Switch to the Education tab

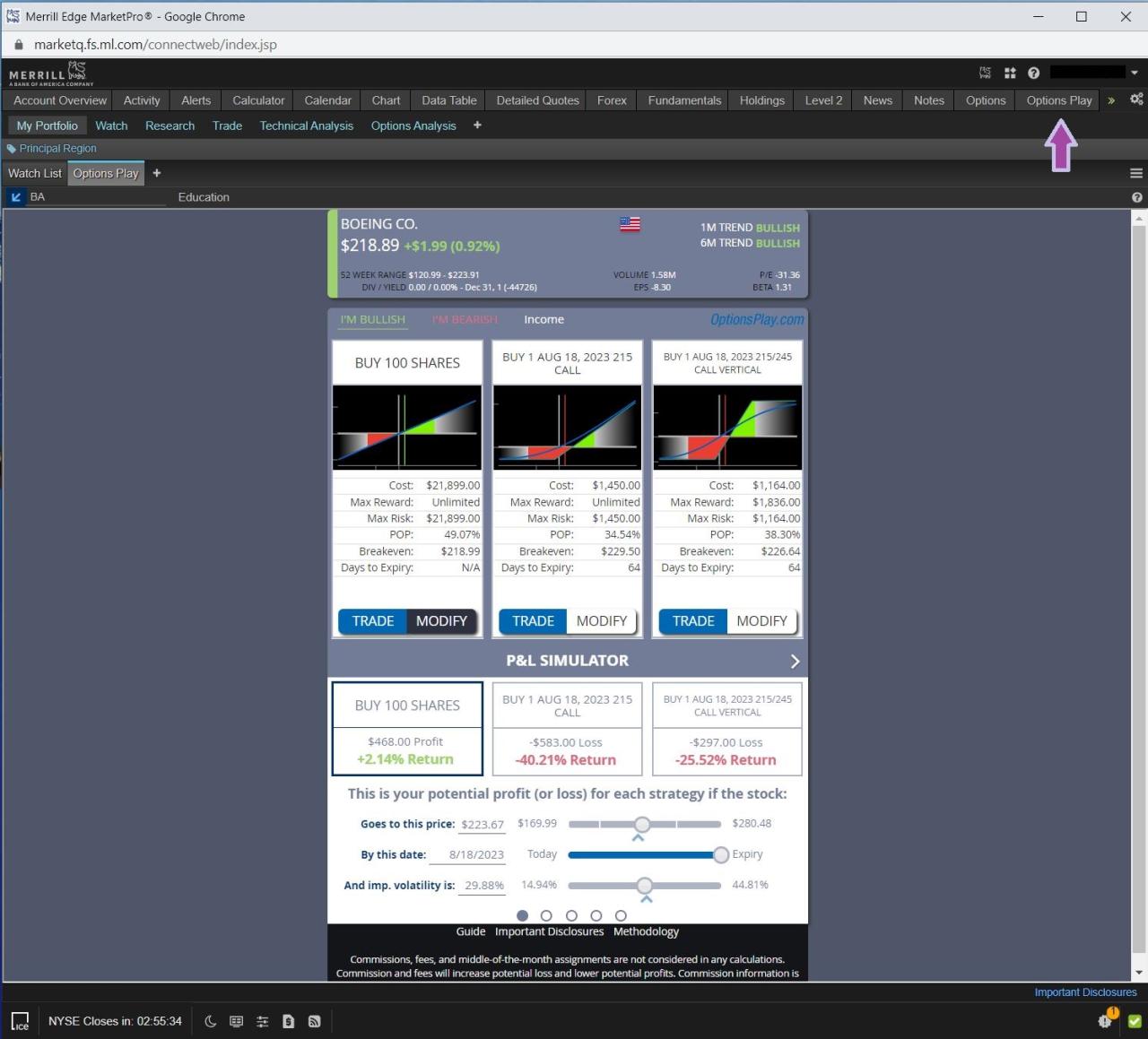pyautogui.click(x=204, y=197)
